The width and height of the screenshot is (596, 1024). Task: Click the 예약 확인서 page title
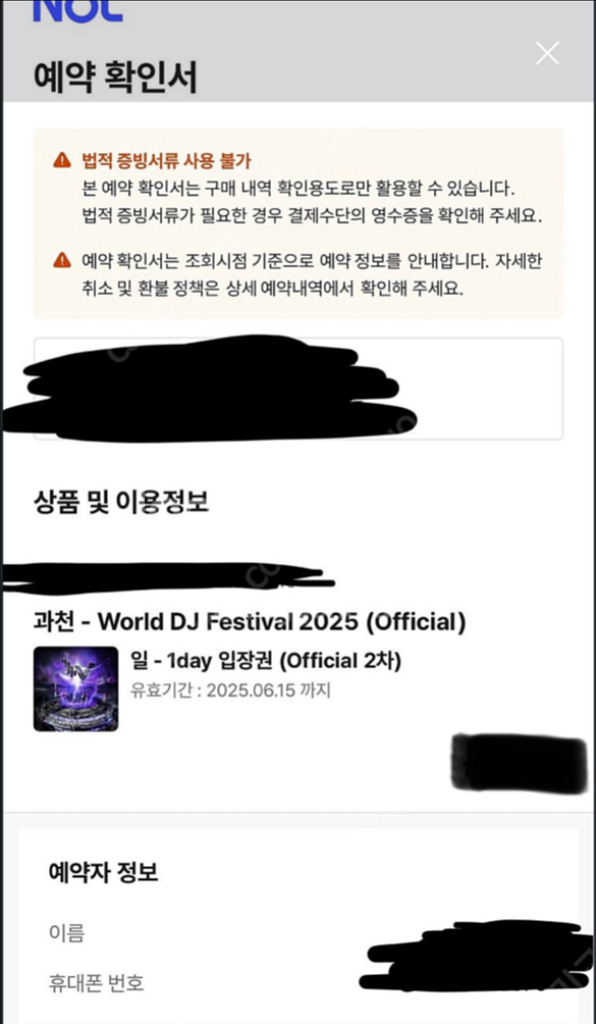coord(115,78)
